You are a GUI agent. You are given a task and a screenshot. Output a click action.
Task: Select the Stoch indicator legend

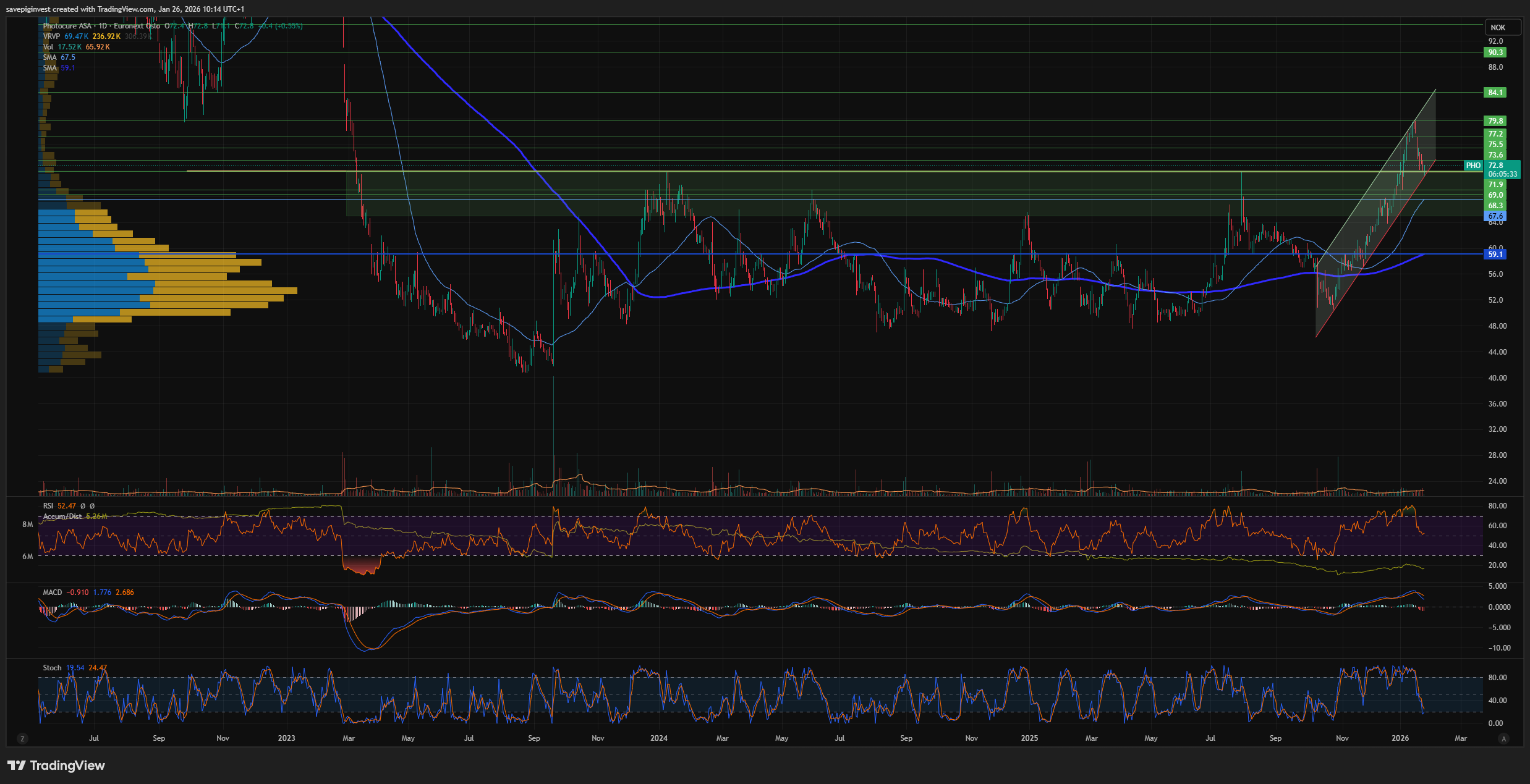[x=52, y=668]
